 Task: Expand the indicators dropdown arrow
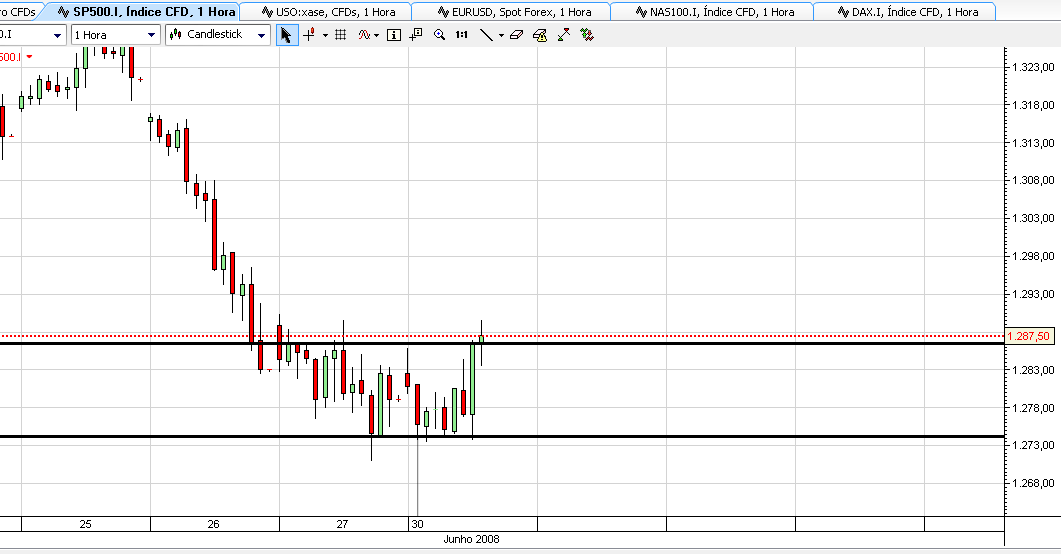(377, 35)
